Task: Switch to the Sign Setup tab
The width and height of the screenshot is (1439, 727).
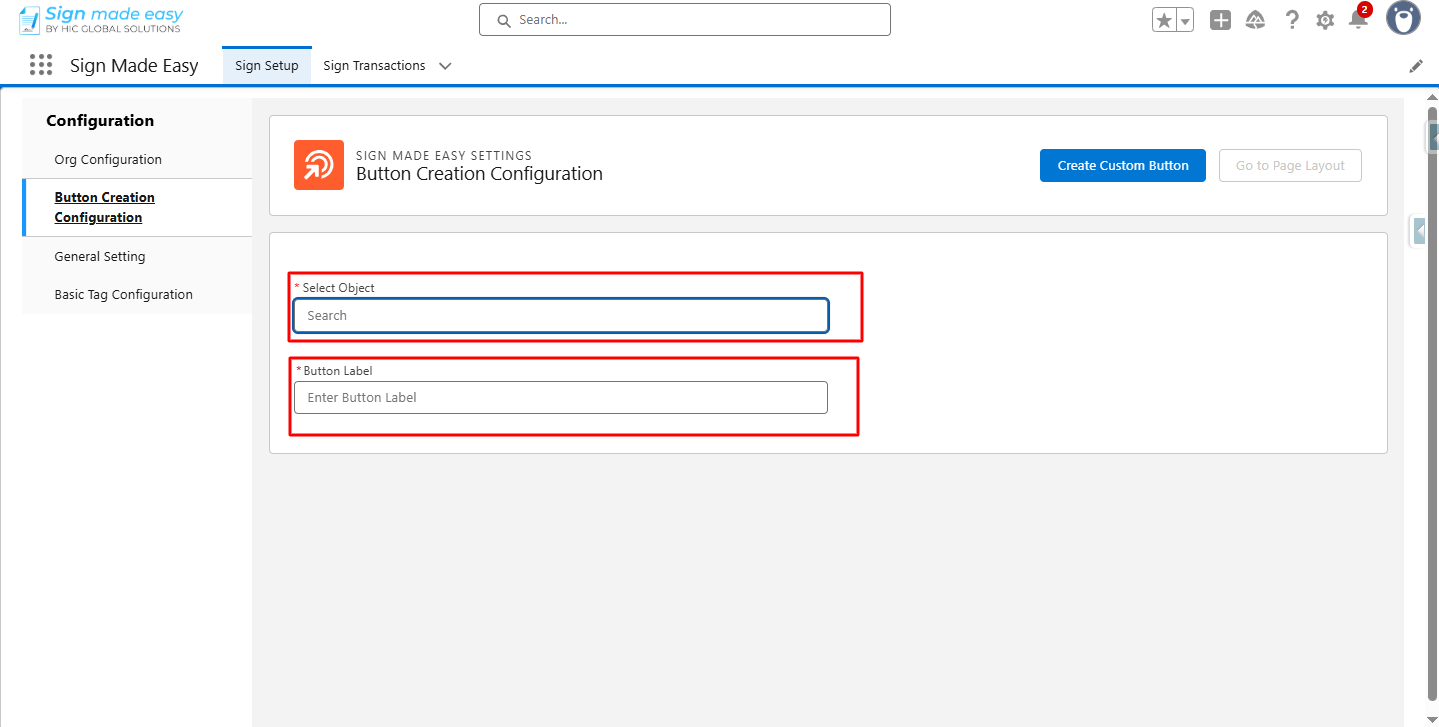Action: [267, 66]
